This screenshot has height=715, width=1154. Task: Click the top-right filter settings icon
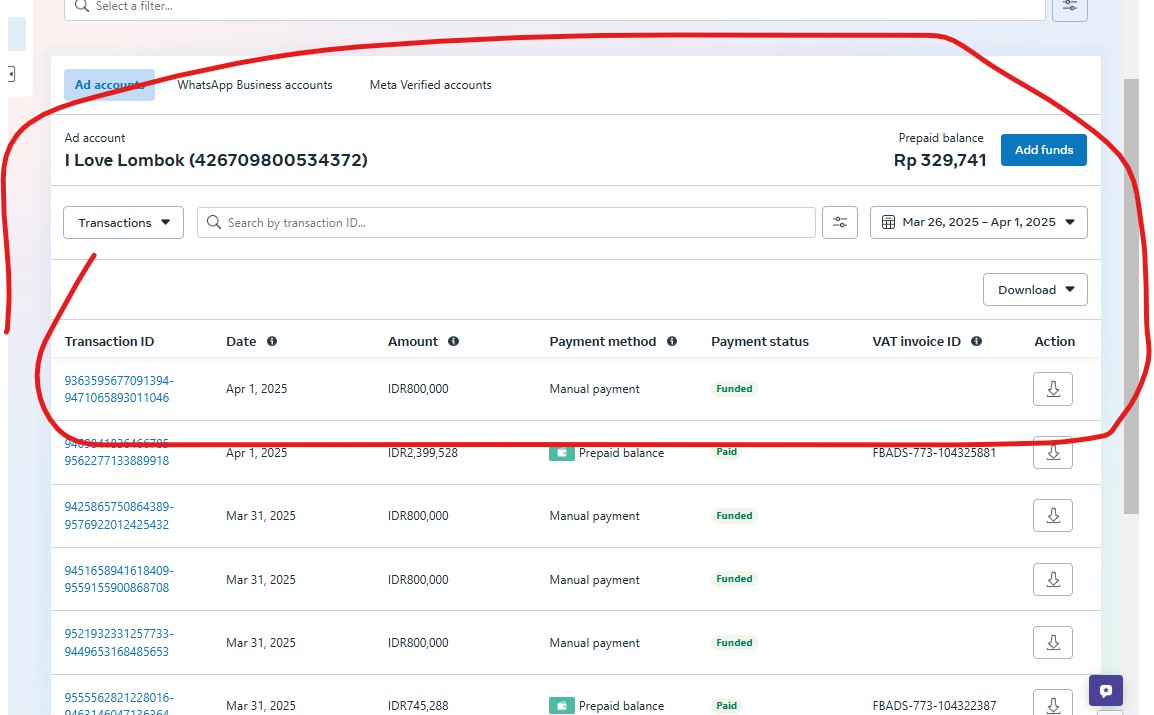point(1070,6)
